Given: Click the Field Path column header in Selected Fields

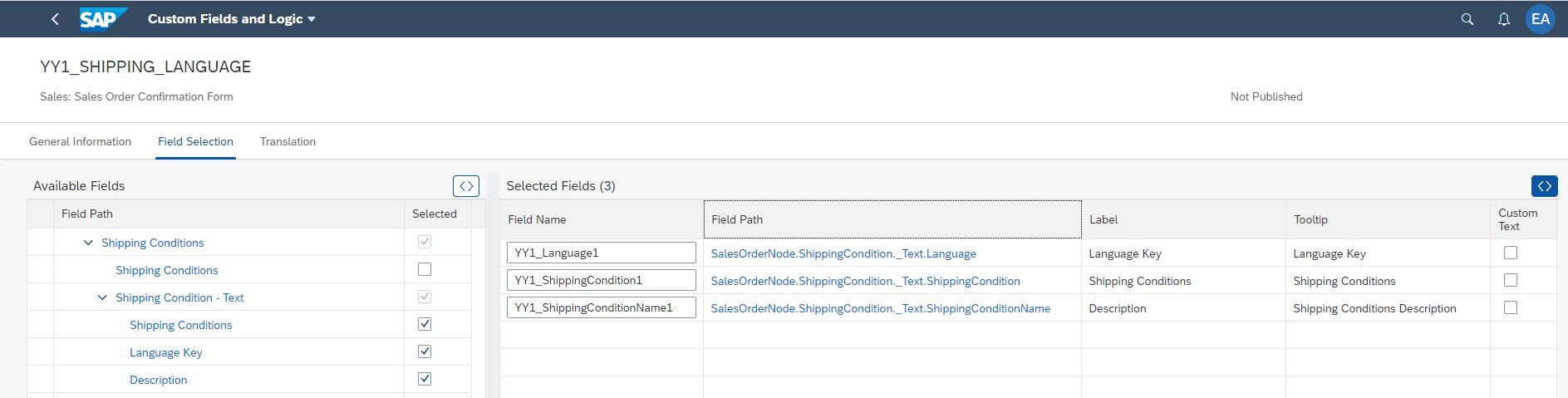Looking at the screenshot, I should 892,219.
